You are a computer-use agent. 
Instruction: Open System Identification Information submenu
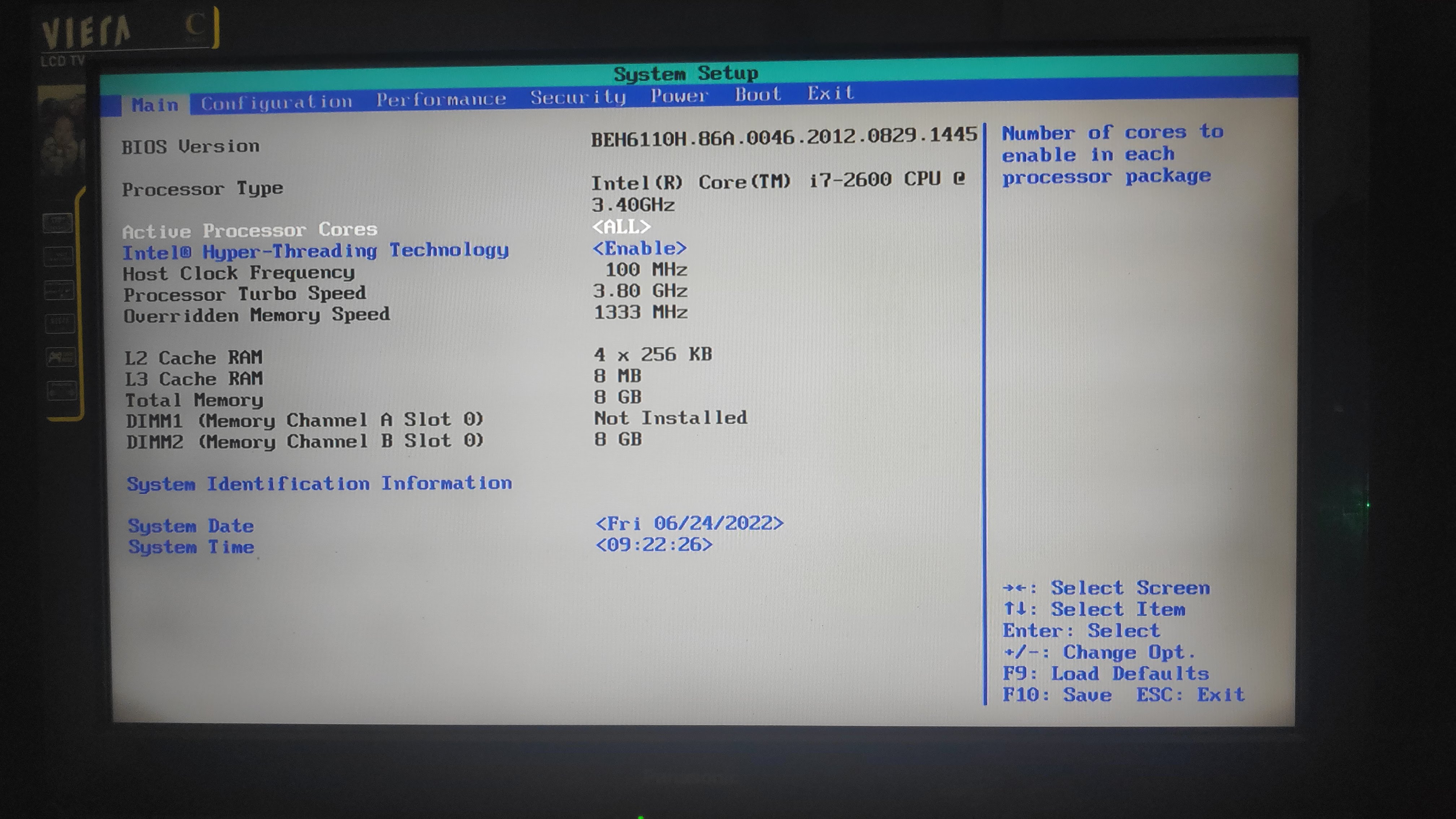[319, 484]
